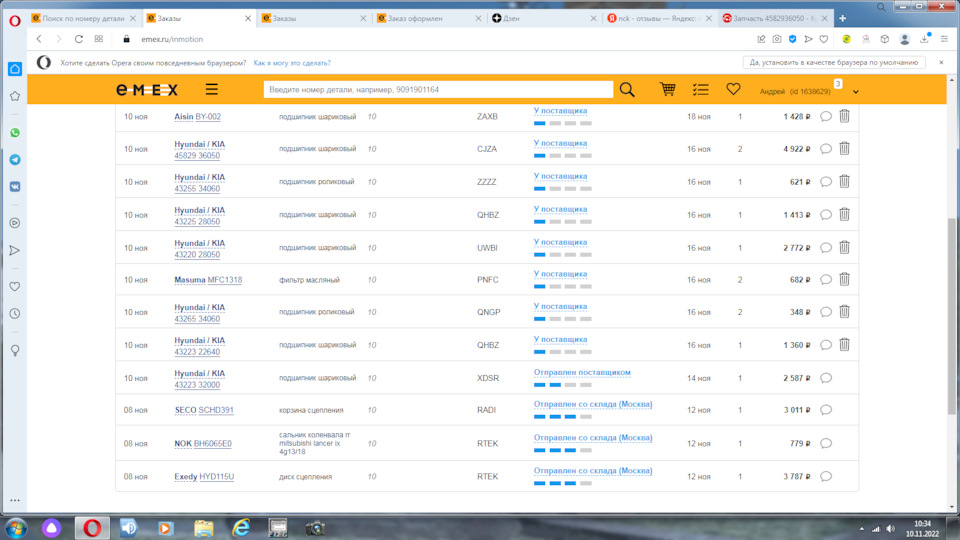
Task: Expand the Андрей account dropdown
Action: pyautogui.click(x=856, y=92)
